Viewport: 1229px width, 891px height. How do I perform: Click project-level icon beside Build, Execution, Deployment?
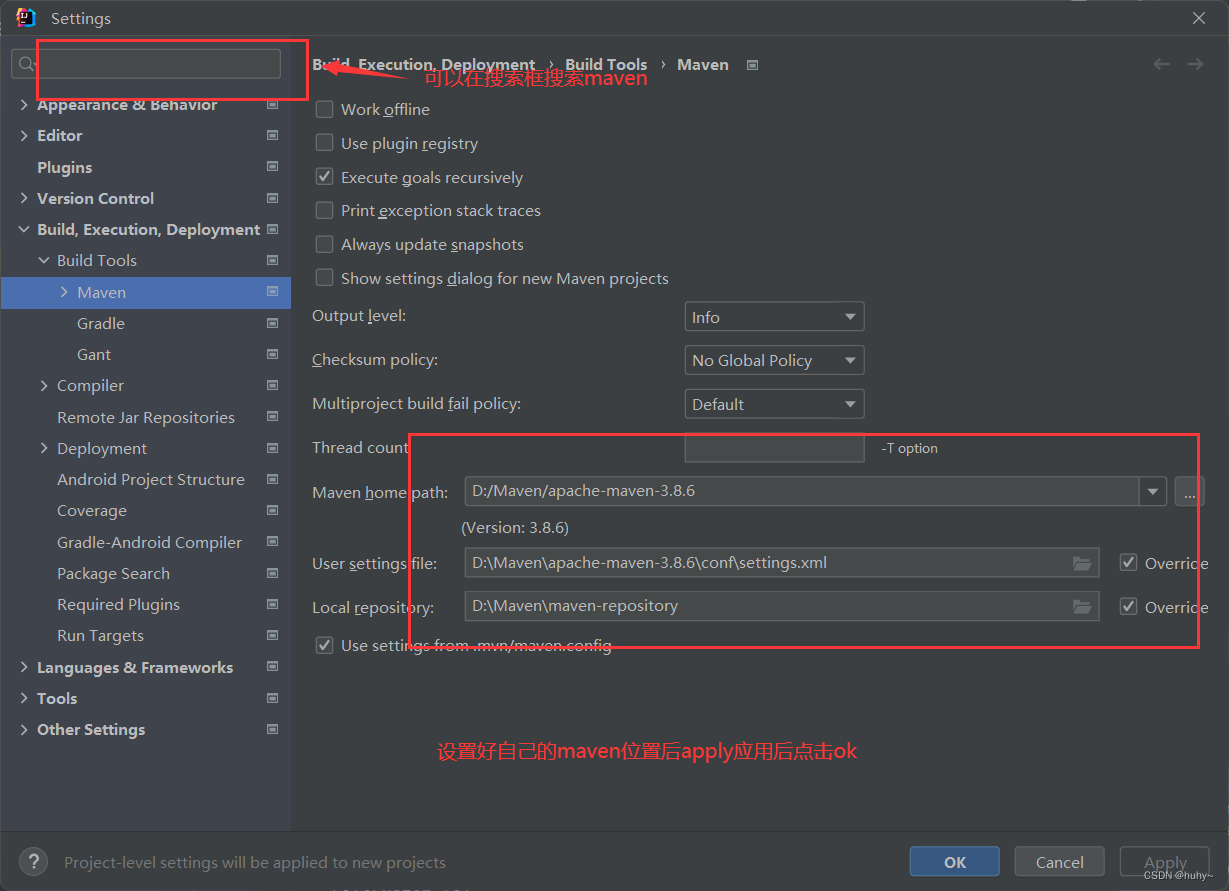[x=272, y=229]
